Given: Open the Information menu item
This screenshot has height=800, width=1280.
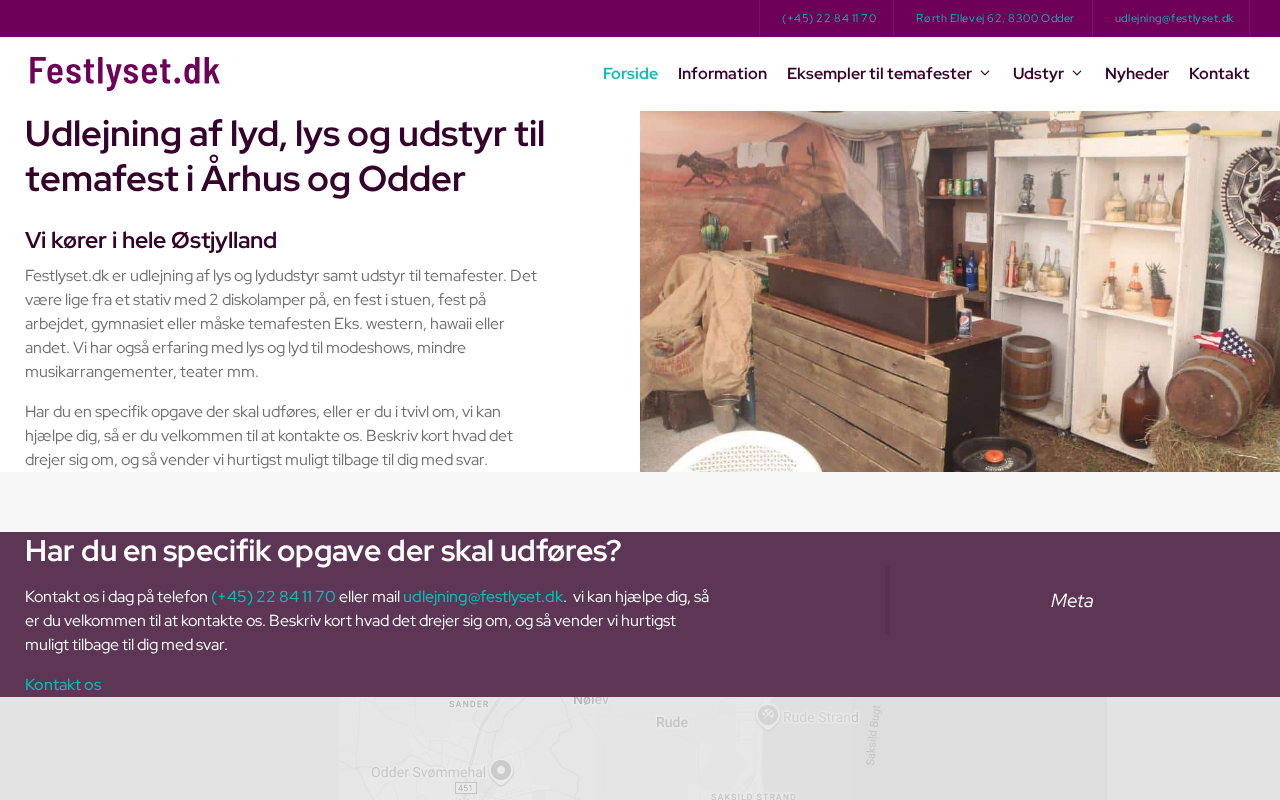Looking at the screenshot, I should [722, 73].
